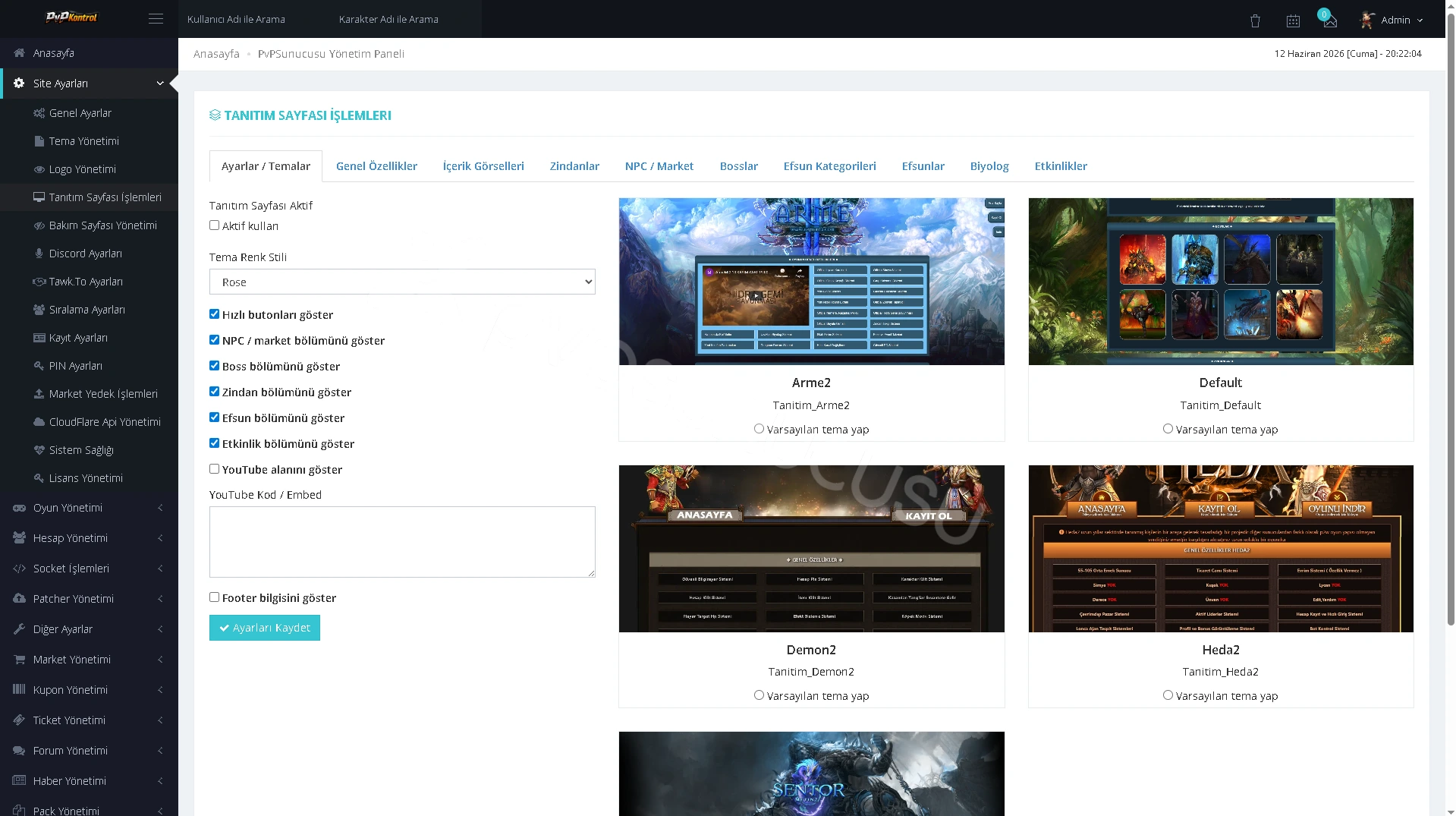Click the Tawk.To Ayarları handshake icon
Image resolution: width=1456 pixels, height=816 pixels.
point(39,282)
